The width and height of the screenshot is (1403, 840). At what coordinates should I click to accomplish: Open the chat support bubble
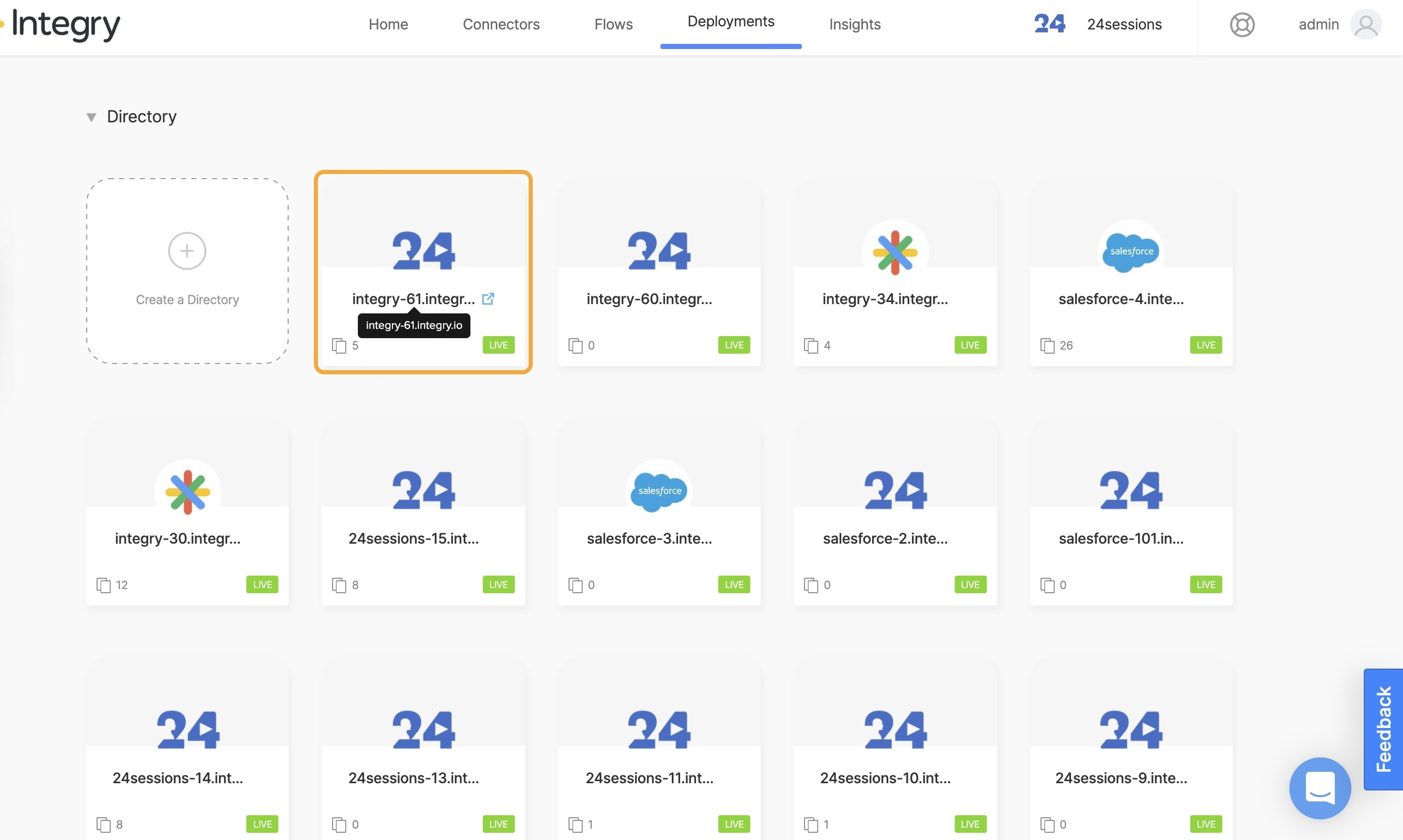click(x=1319, y=788)
